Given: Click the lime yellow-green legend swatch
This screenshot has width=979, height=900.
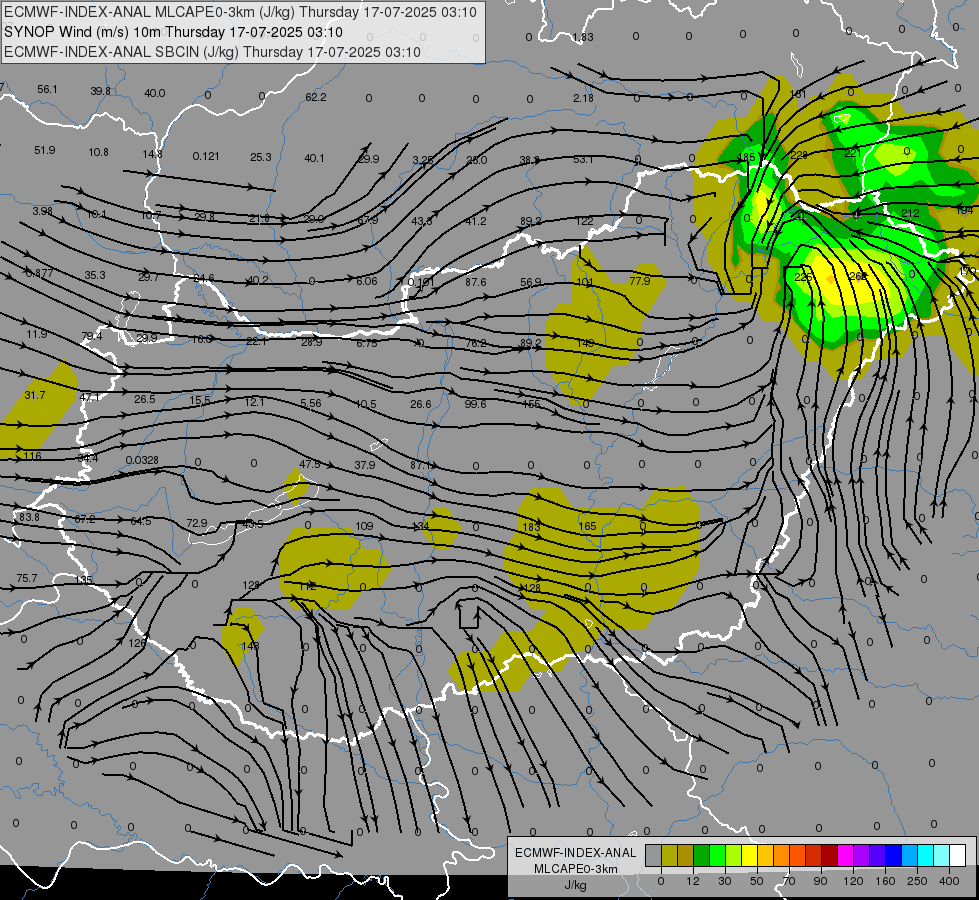Looking at the screenshot, I should click(x=734, y=856).
